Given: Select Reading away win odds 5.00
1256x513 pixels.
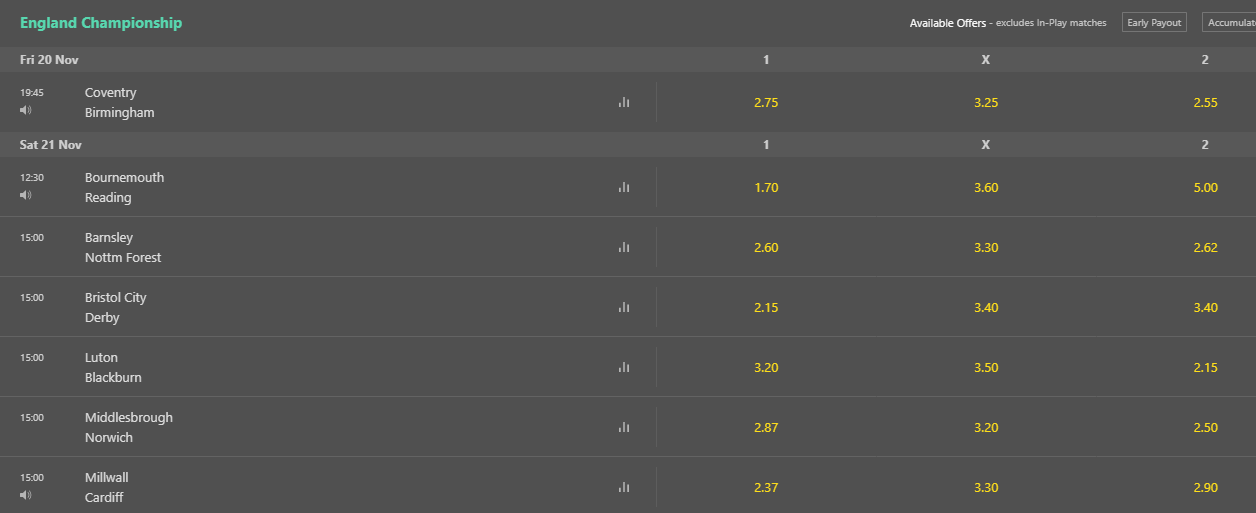Looking at the screenshot, I should 1205,187.
